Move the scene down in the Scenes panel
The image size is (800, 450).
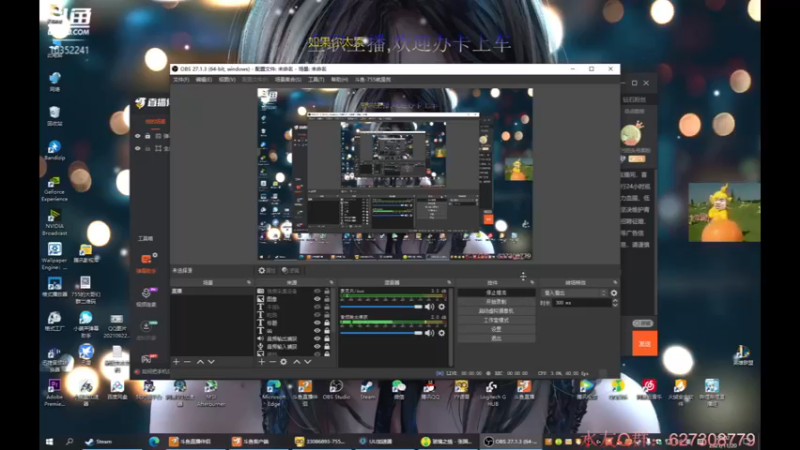point(211,362)
